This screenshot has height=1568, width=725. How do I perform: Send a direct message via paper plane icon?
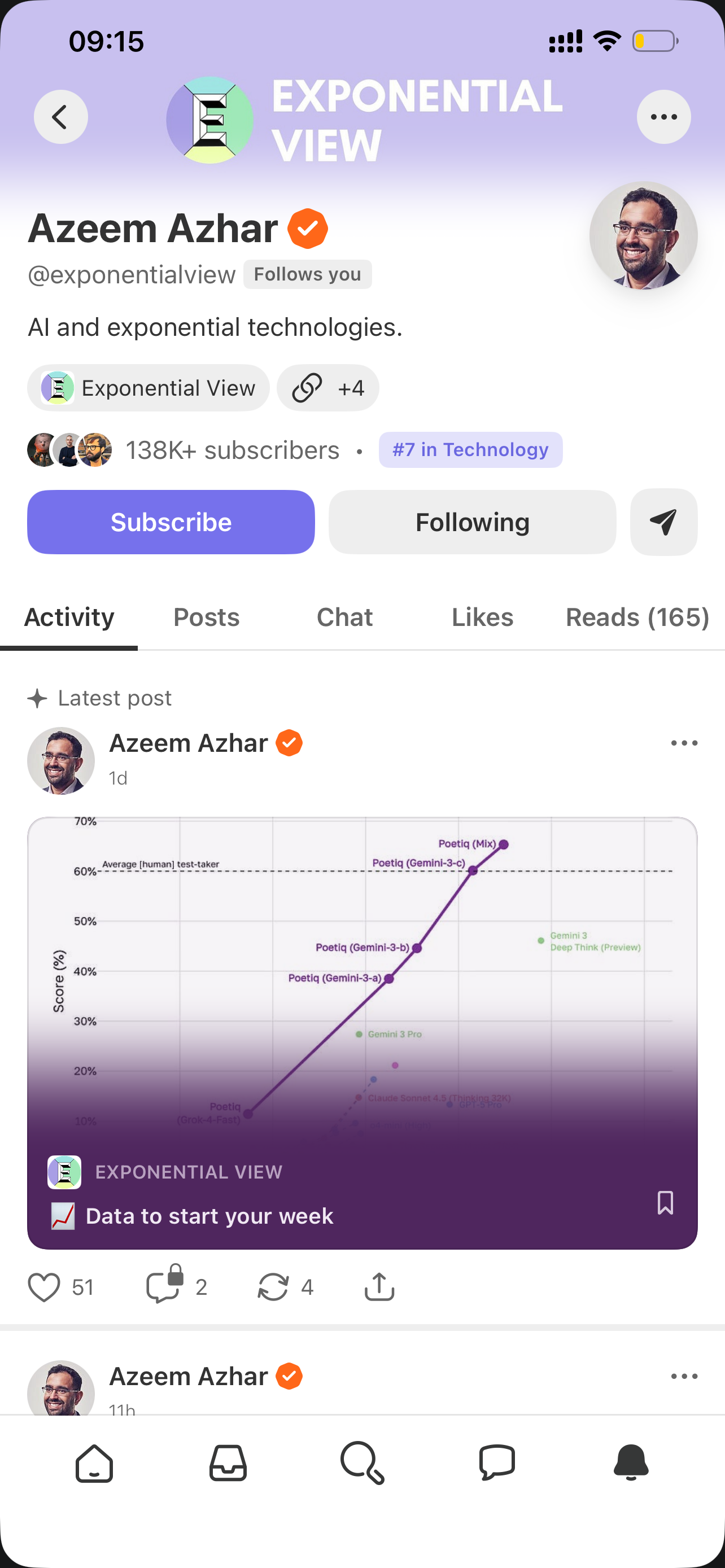[663, 522]
